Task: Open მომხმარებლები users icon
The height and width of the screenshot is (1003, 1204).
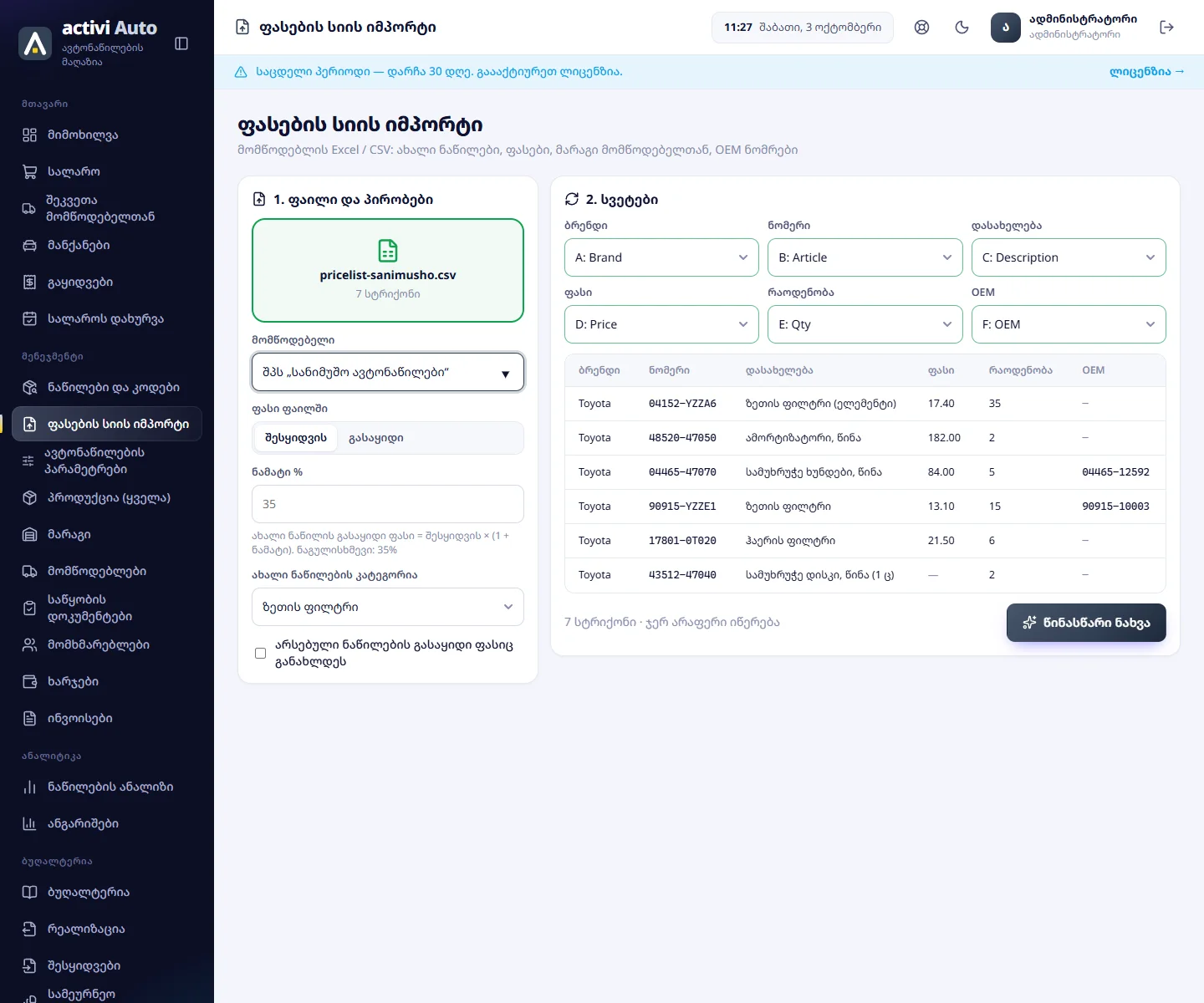Action: (x=30, y=644)
